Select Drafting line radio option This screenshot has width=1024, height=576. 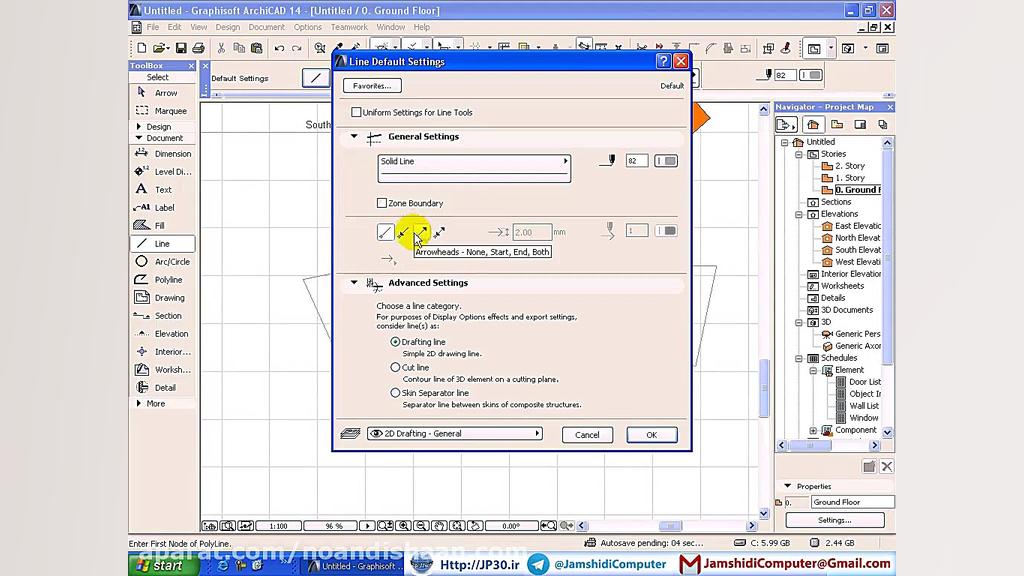[x=395, y=342]
